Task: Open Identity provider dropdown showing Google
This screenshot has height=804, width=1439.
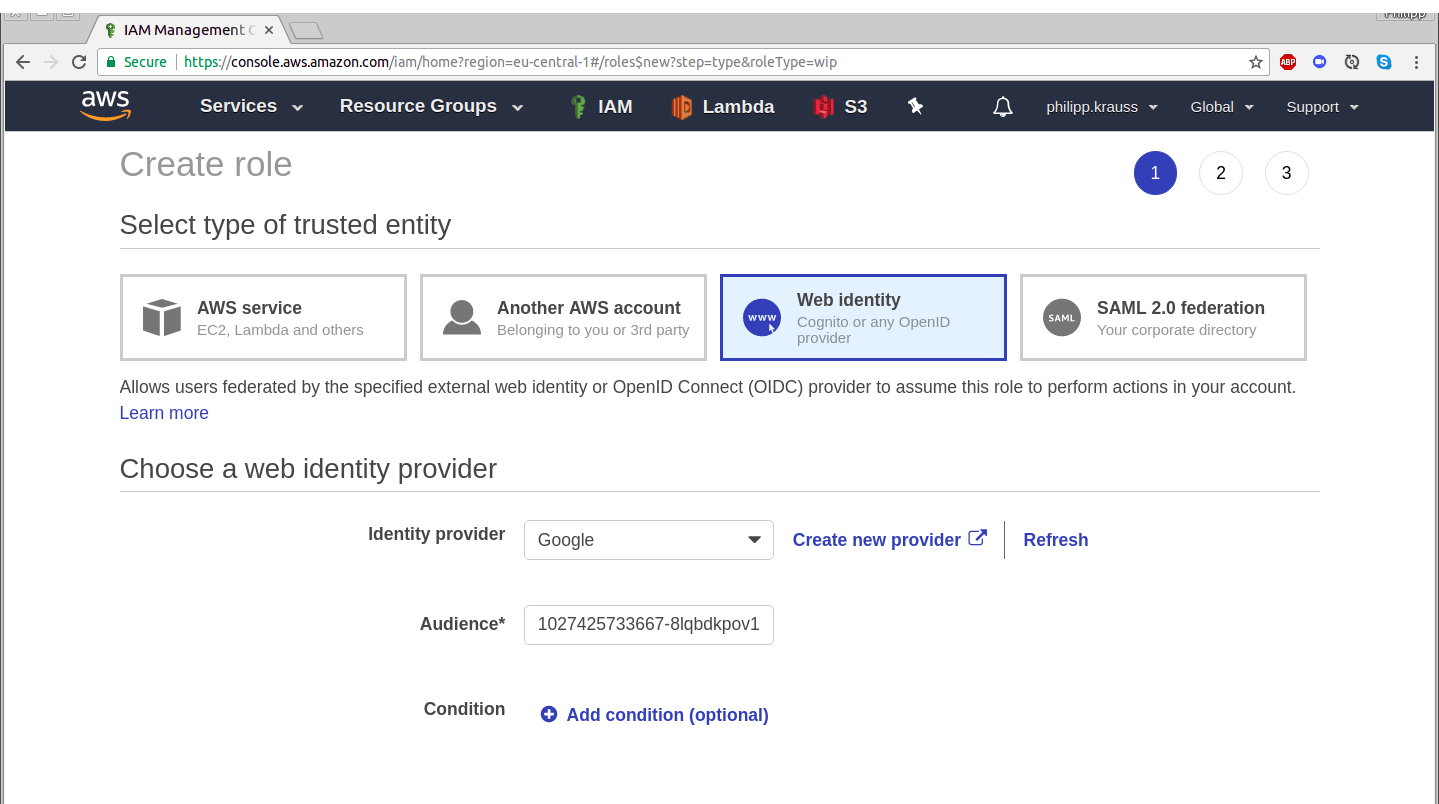Action: point(648,540)
